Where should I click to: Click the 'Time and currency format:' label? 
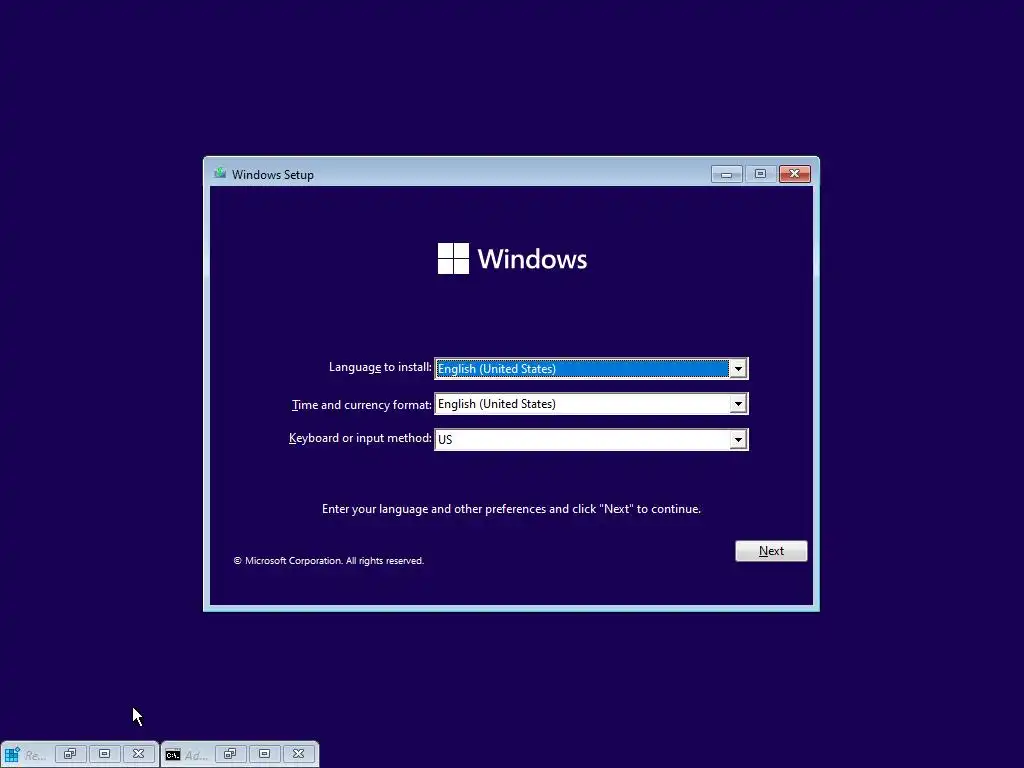click(x=362, y=405)
